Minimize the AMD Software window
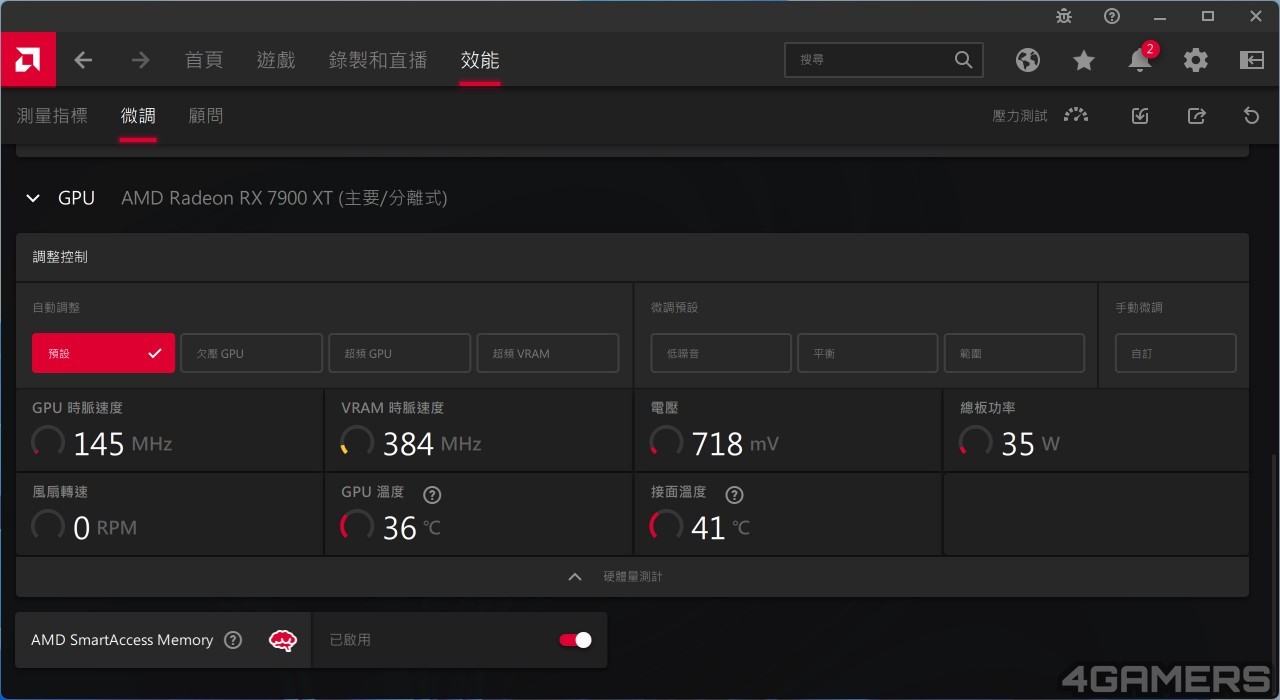This screenshot has width=1280, height=700. tap(1160, 16)
